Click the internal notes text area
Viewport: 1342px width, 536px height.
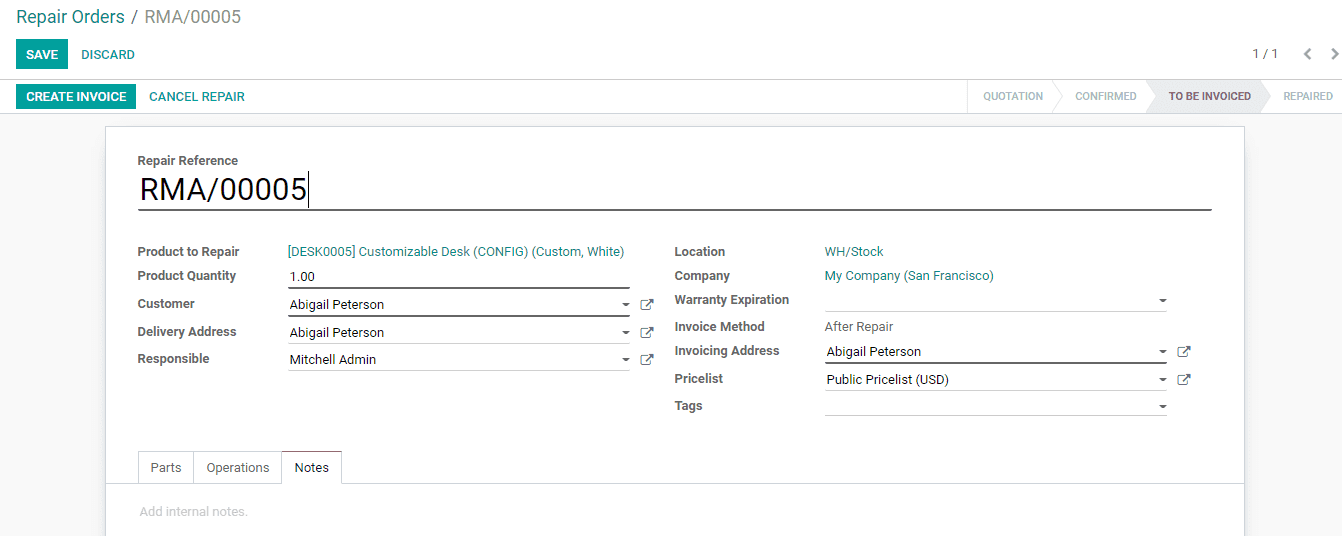pyautogui.click(x=675, y=512)
